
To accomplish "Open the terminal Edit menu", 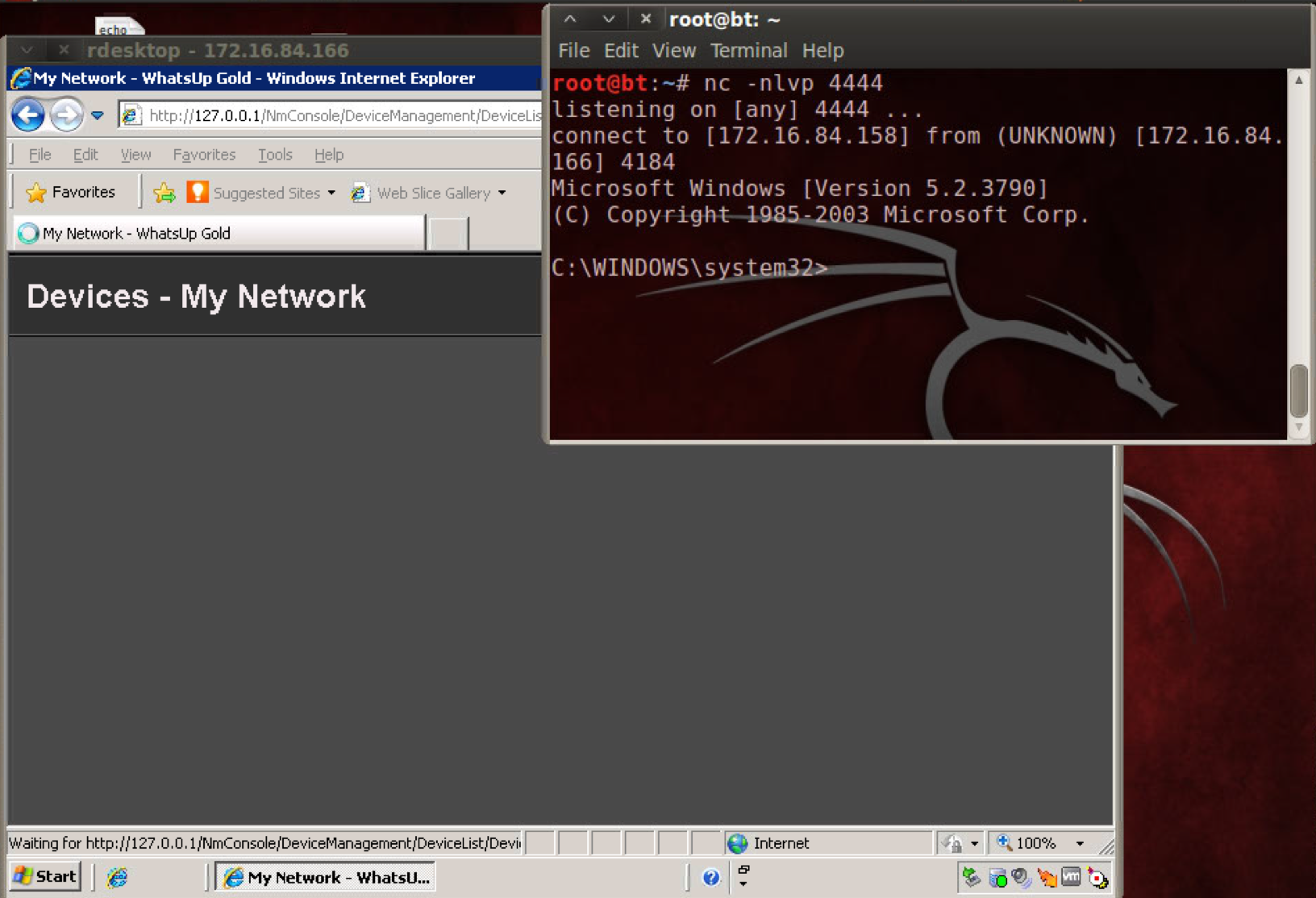I will [x=621, y=51].
